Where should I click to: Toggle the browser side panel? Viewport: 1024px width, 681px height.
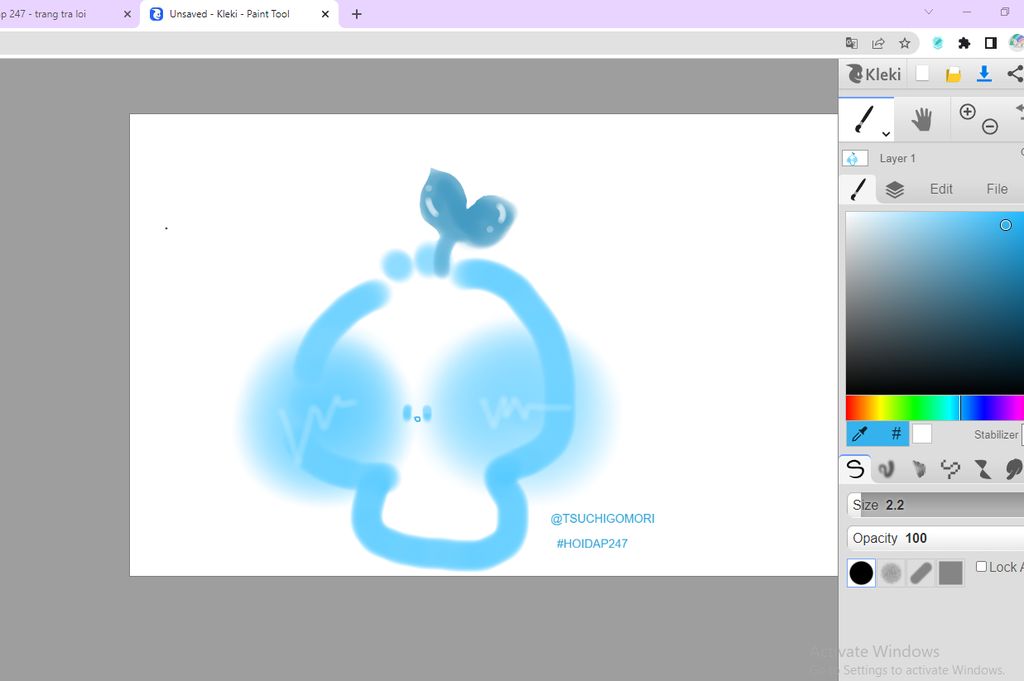(991, 43)
